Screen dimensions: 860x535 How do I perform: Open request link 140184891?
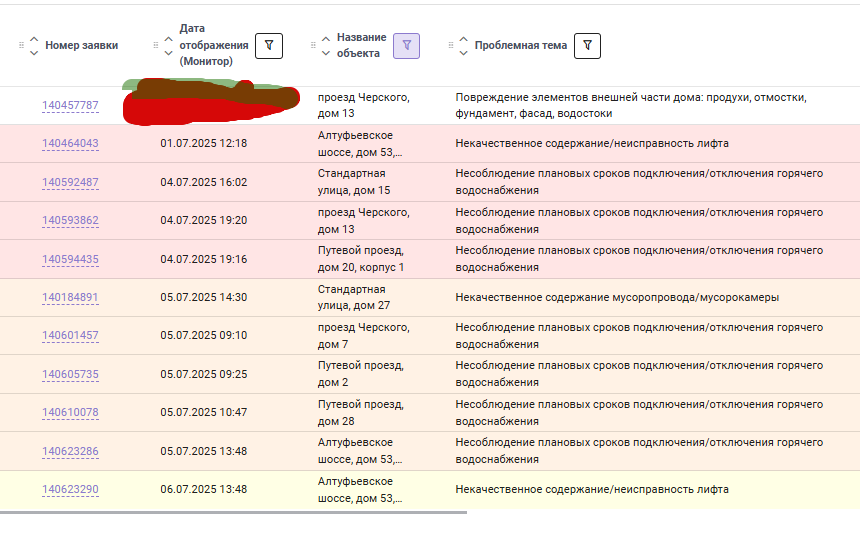click(70, 297)
